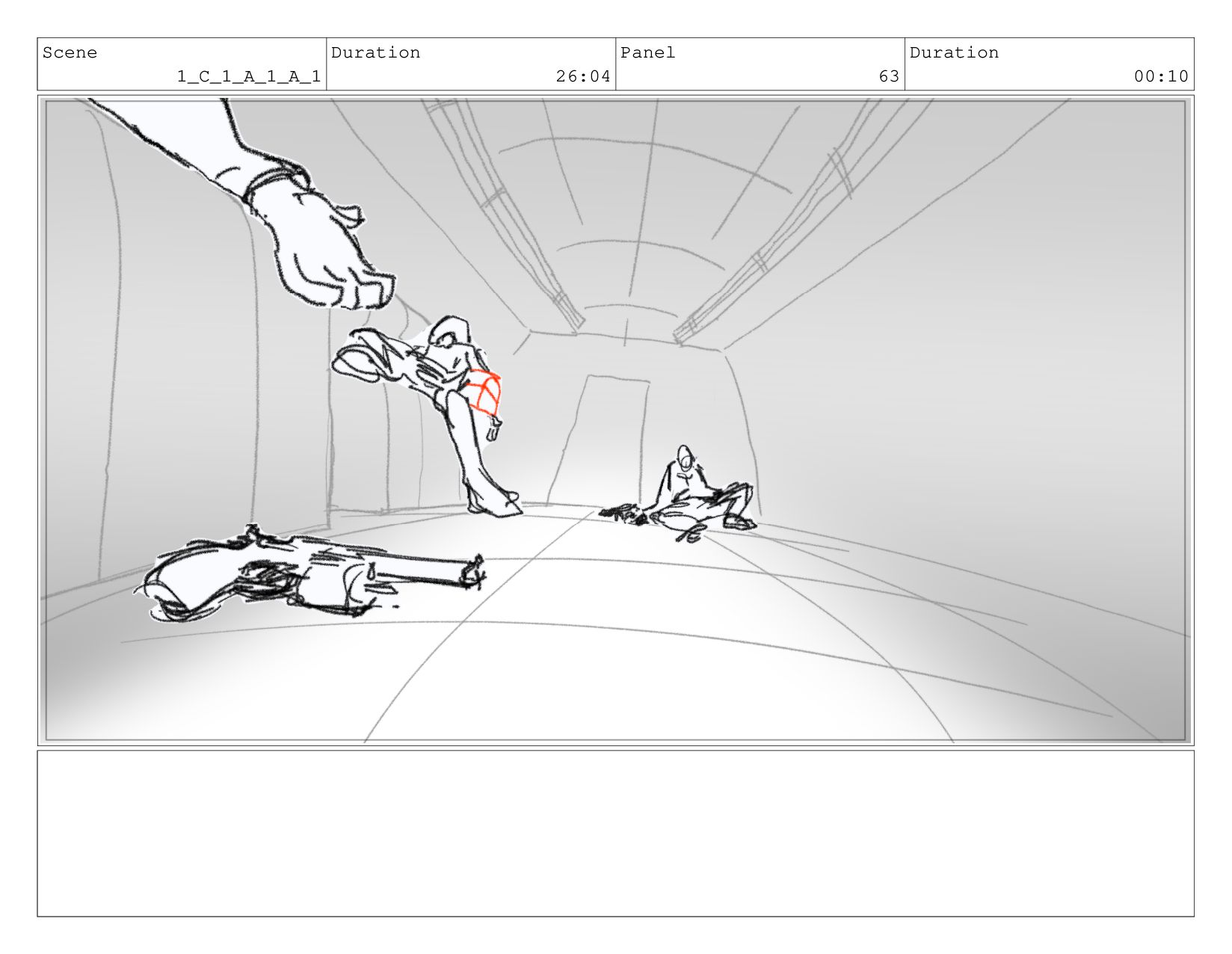Click the scene duration value "26:04"
The height and width of the screenshot is (954, 1232).
pos(583,76)
